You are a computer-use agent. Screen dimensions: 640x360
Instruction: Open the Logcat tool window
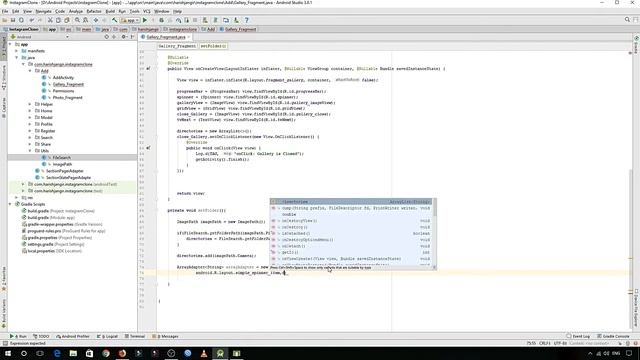(x=108, y=336)
